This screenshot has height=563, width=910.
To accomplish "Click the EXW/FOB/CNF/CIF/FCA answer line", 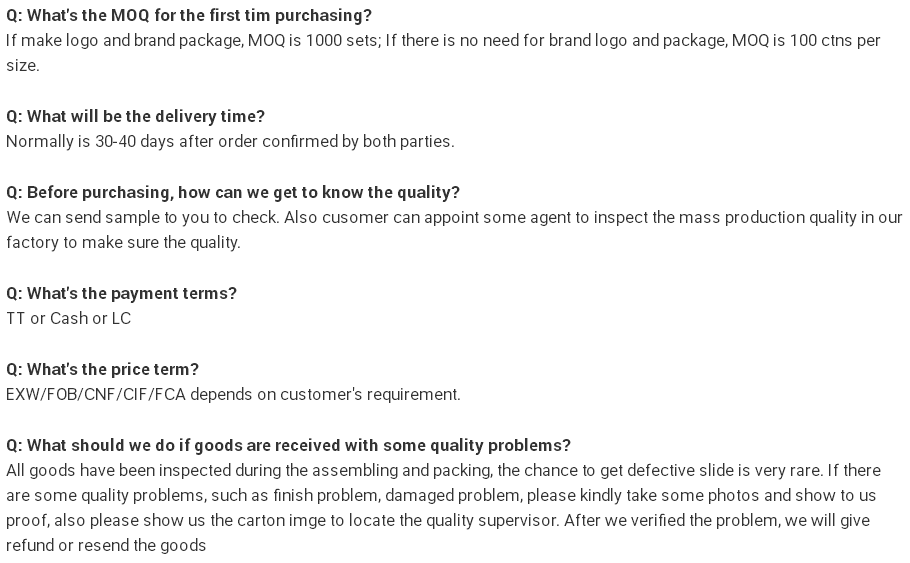I will 233,395.
